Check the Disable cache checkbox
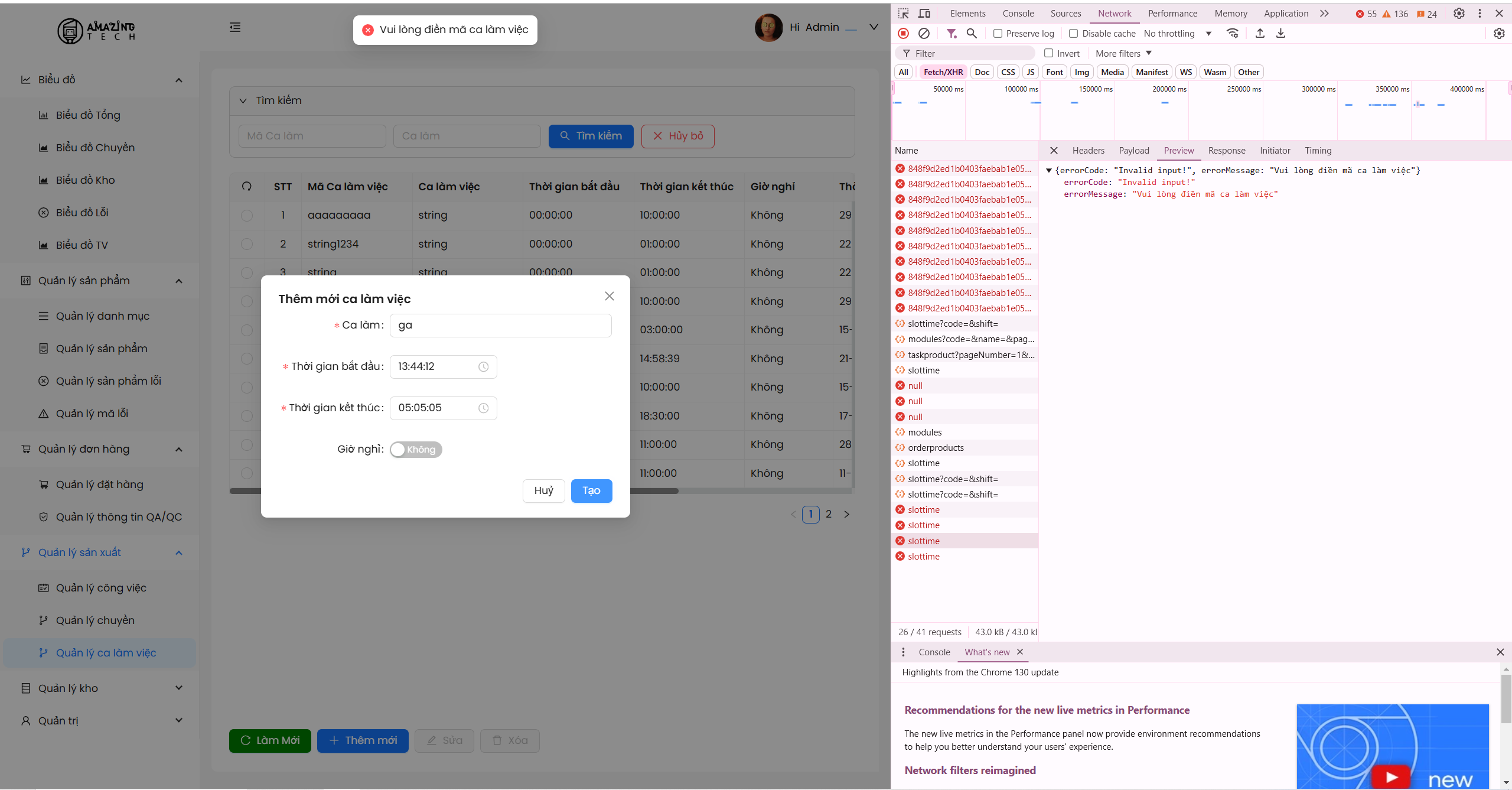1512x790 pixels. (x=1074, y=34)
